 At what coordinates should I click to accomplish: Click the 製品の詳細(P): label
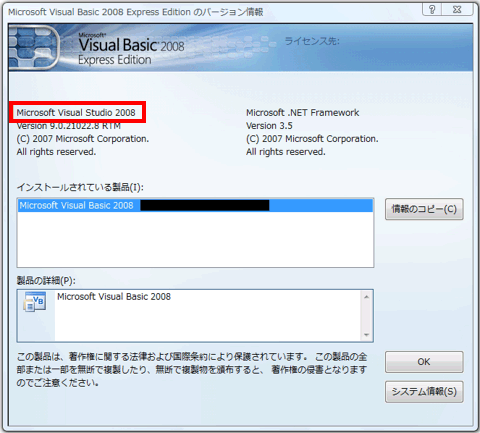[x=46, y=281]
